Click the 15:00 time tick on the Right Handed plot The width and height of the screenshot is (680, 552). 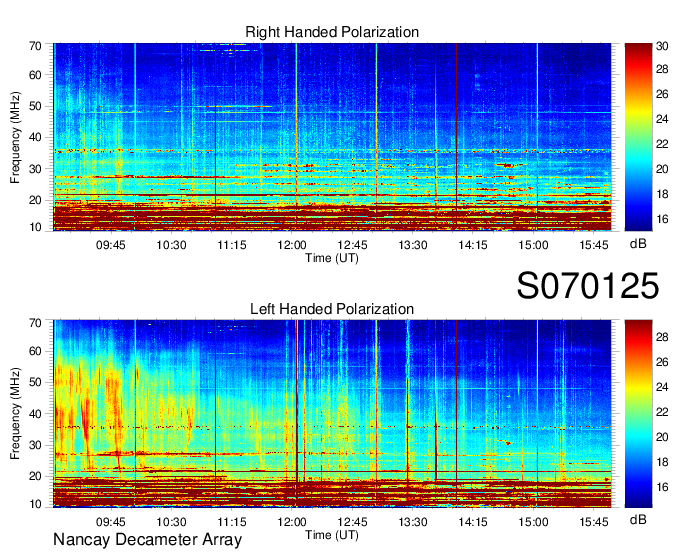pyautogui.click(x=533, y=245)
